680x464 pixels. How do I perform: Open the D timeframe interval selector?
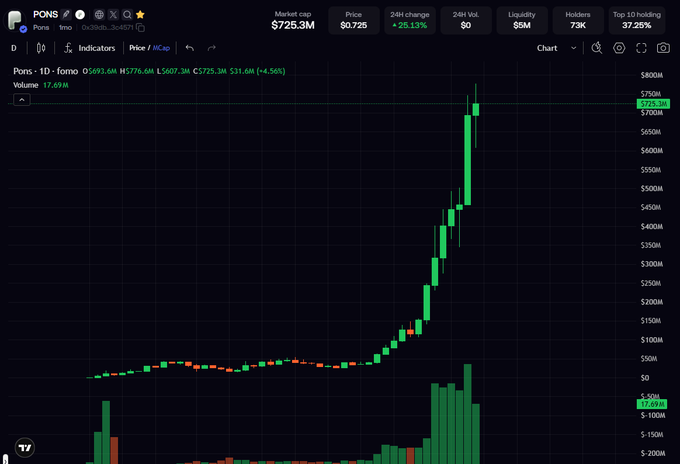(14, 48)
